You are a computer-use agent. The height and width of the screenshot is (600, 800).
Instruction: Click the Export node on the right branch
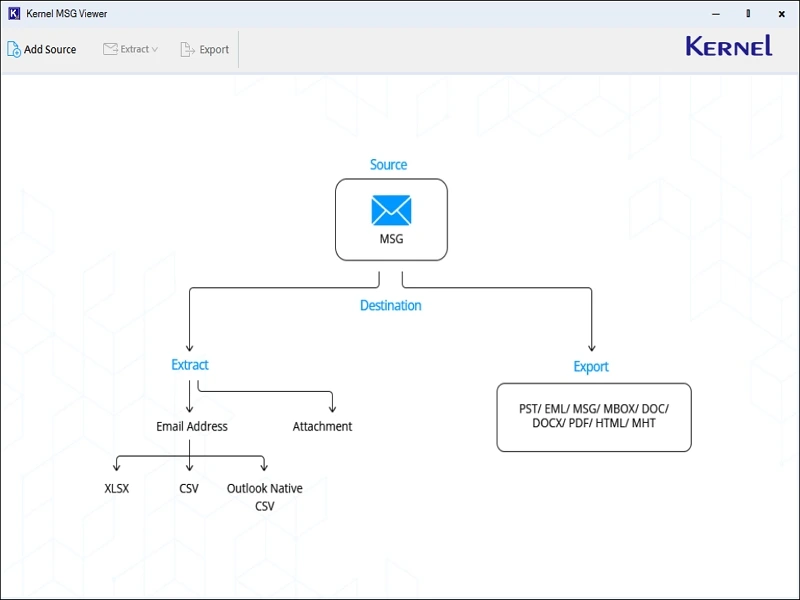(x=591, y=366)
